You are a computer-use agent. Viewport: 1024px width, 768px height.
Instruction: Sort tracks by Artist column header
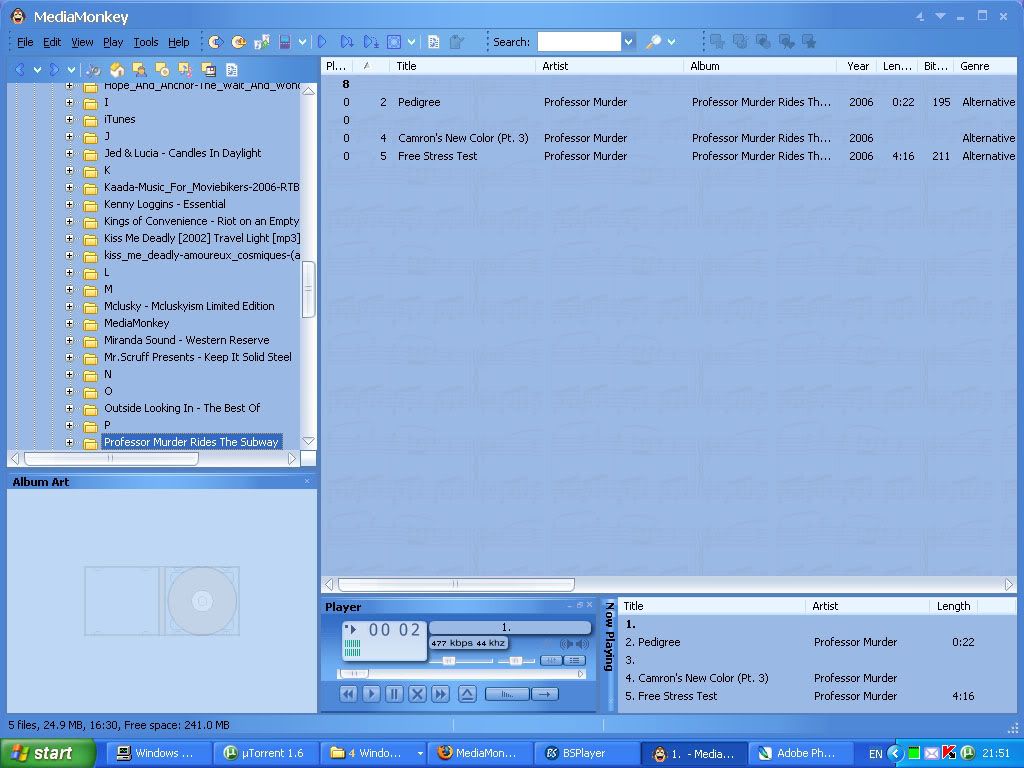pos(555,66)
